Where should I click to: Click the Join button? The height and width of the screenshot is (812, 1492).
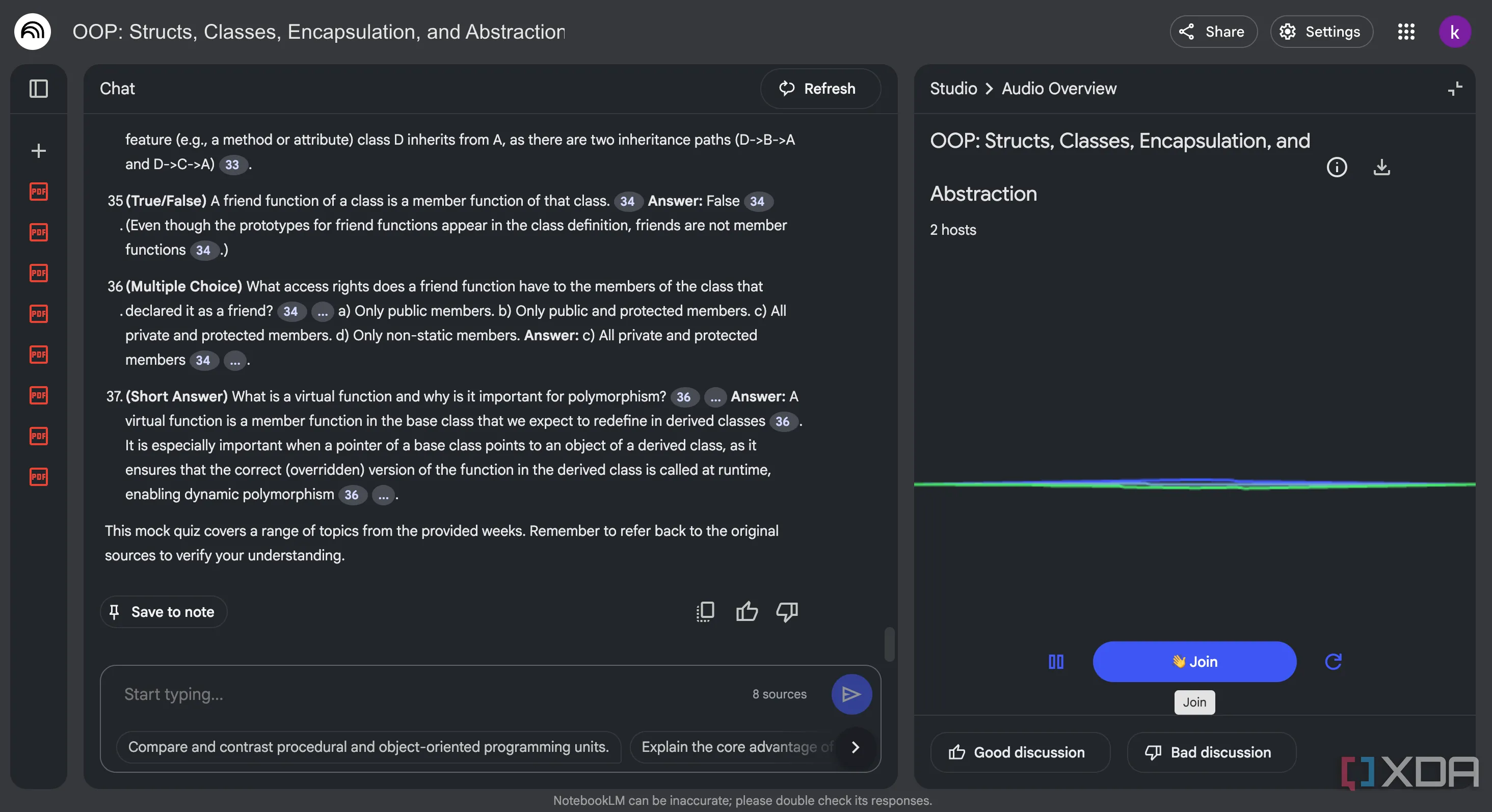click(1194, 661)
